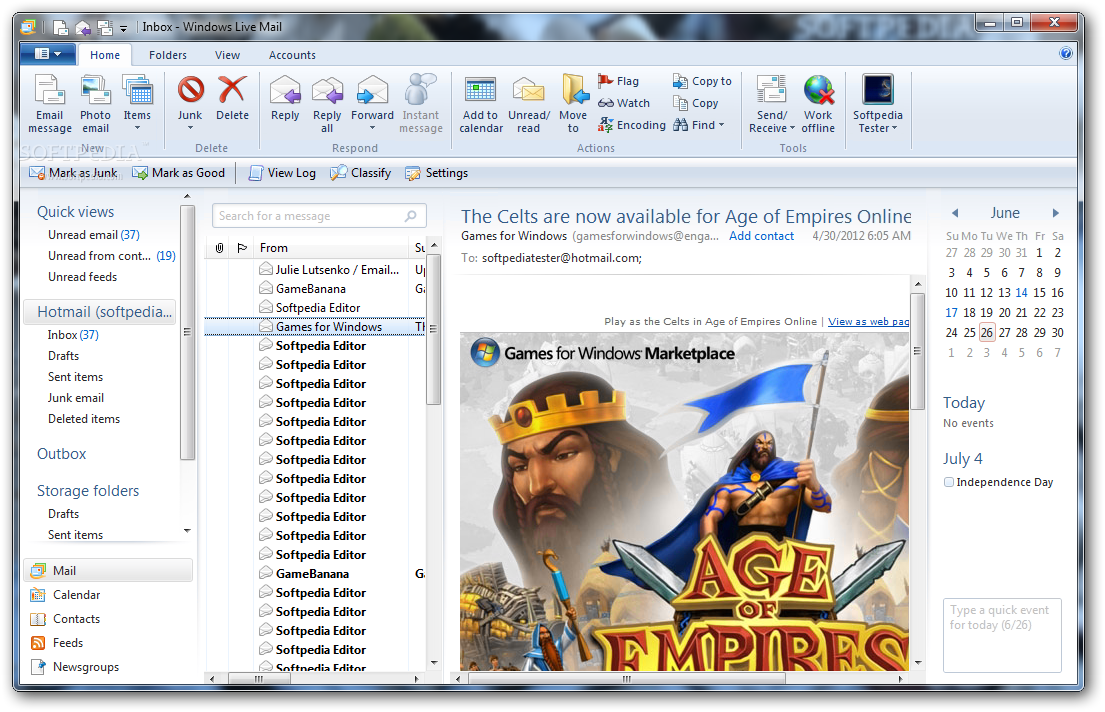This screenshot has width=1105, height=712.
Task: Select Mail in the navigation pane
Action: [x=109, y=570]
